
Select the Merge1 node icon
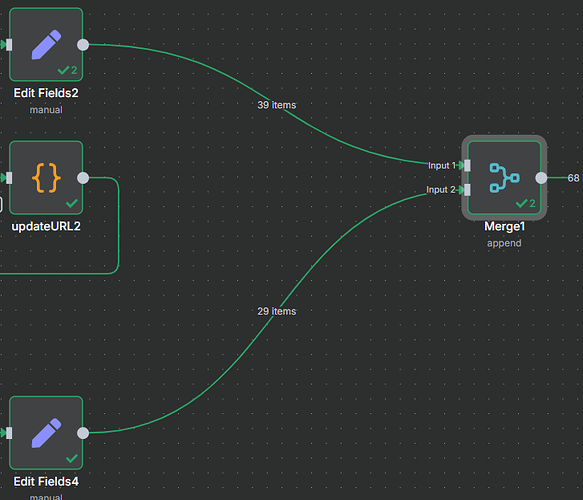pyautogui.click(x=504, y=178)
